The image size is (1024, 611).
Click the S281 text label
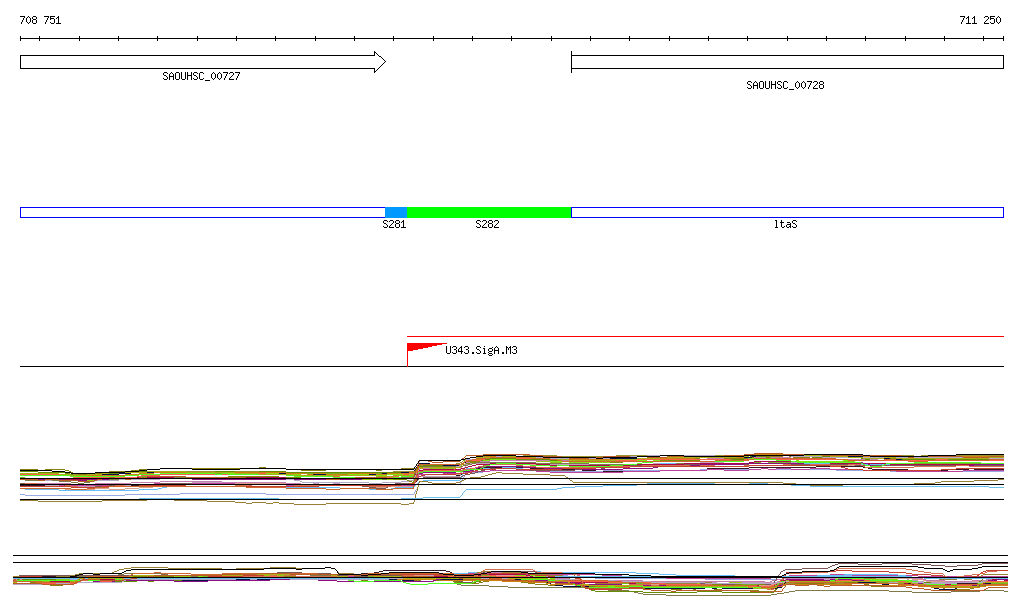tap(394, 225)
